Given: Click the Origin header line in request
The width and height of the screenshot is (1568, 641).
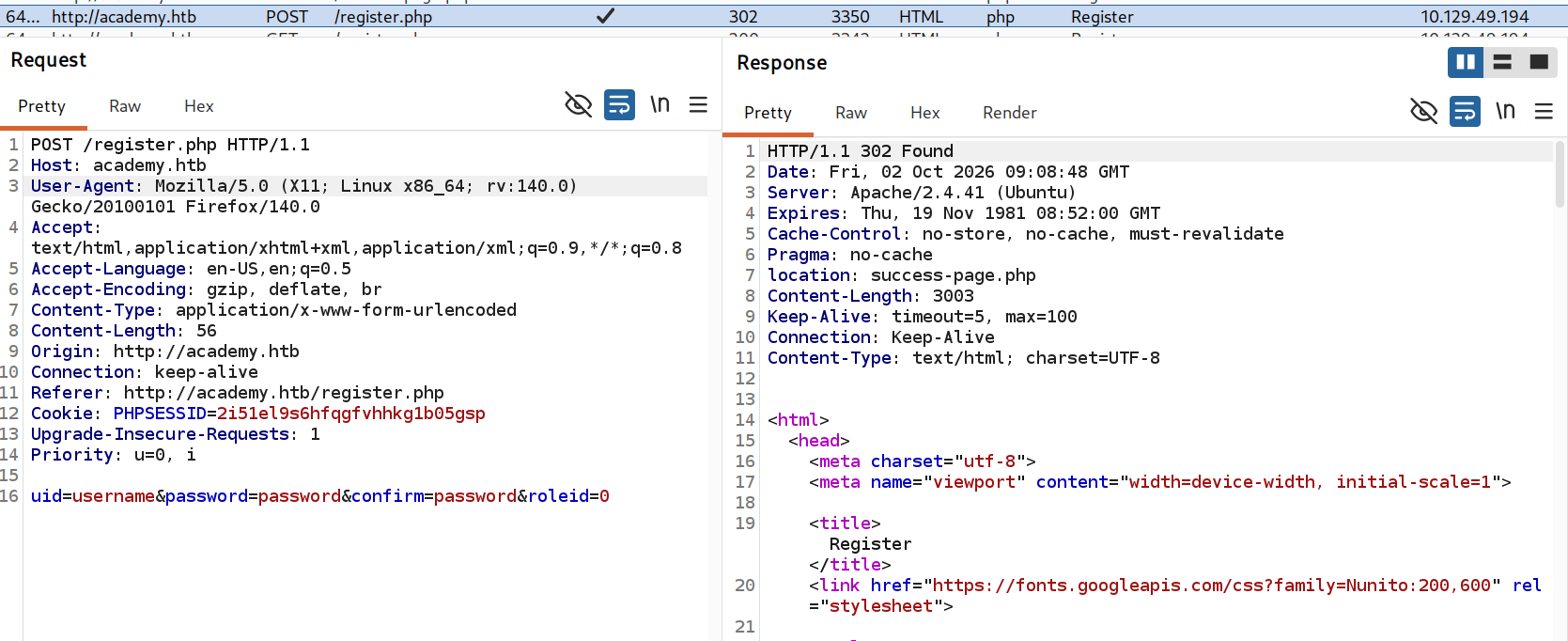Looking at the screenshot, I should pos(165,352).
